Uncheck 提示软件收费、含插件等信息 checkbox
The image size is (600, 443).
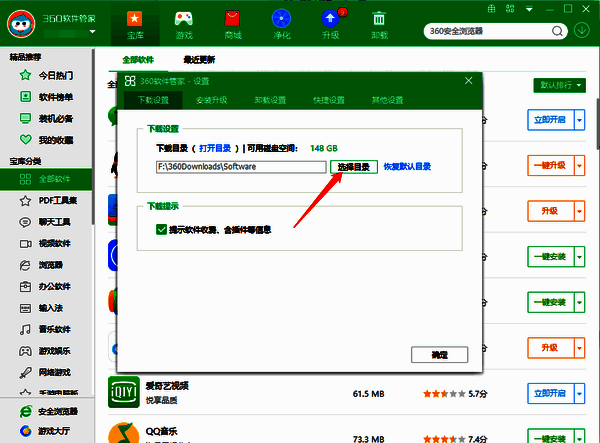pyautogui.click(x=161, y=230)
